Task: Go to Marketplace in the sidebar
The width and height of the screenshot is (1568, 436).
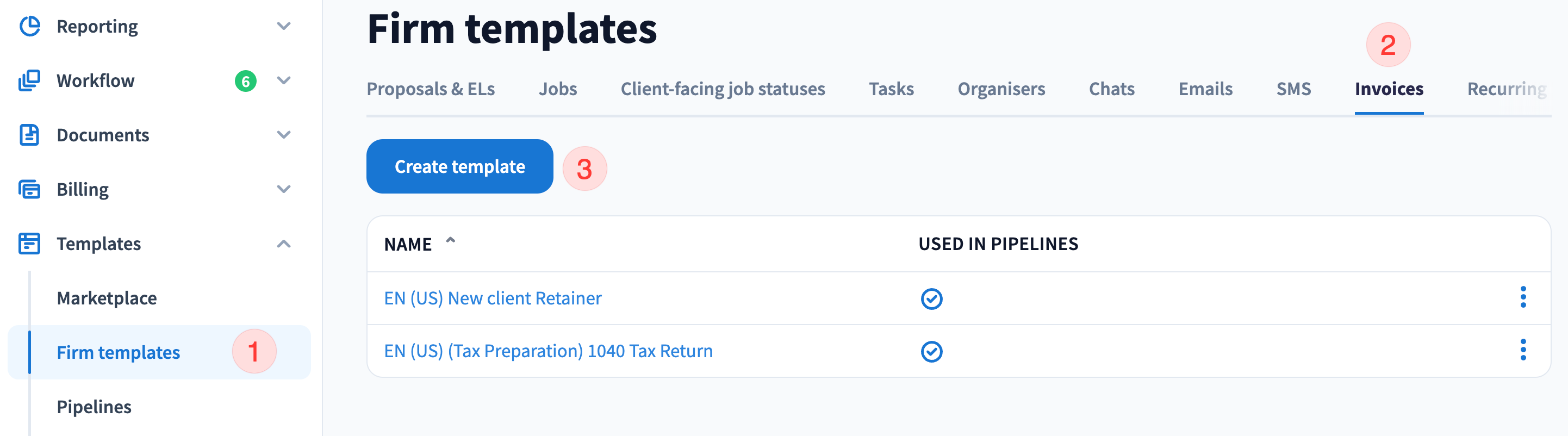Action: pos(107,298)
